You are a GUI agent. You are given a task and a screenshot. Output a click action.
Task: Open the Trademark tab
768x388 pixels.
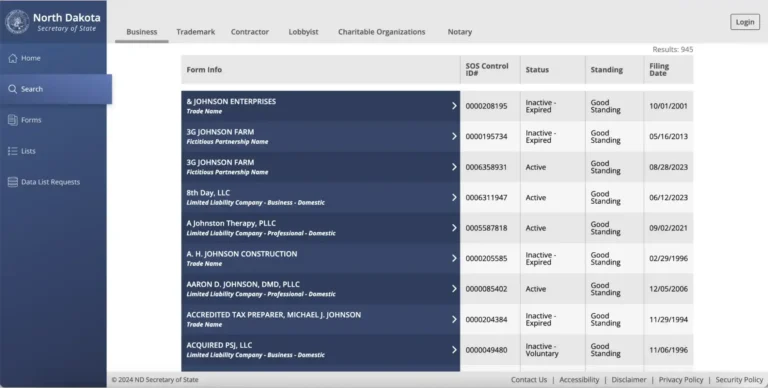tap(195, 32)
